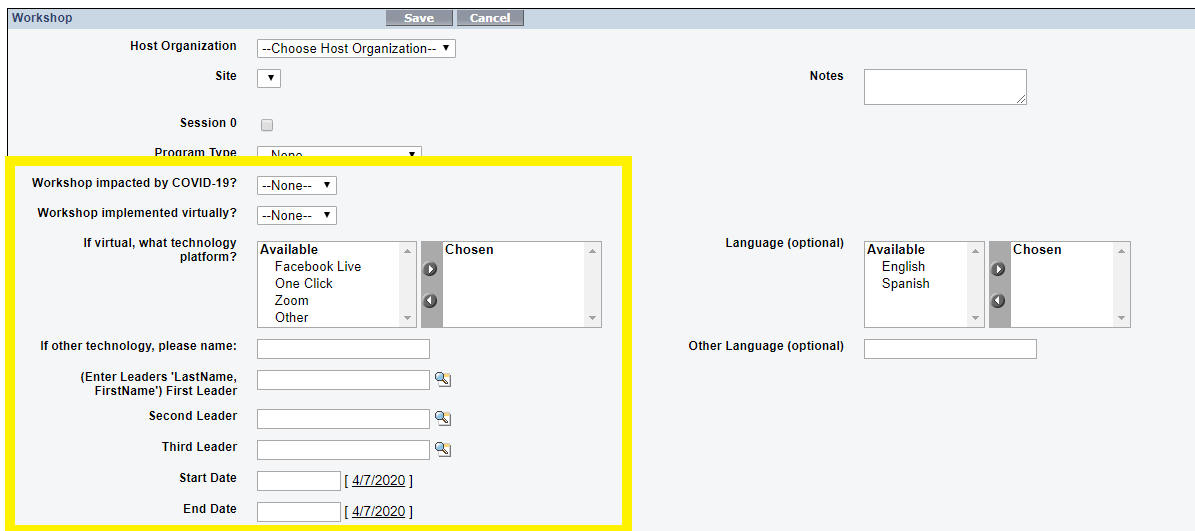Click the language Chosen list scrollbar
Screen dimensions: 1195x531
point(1121,284)
